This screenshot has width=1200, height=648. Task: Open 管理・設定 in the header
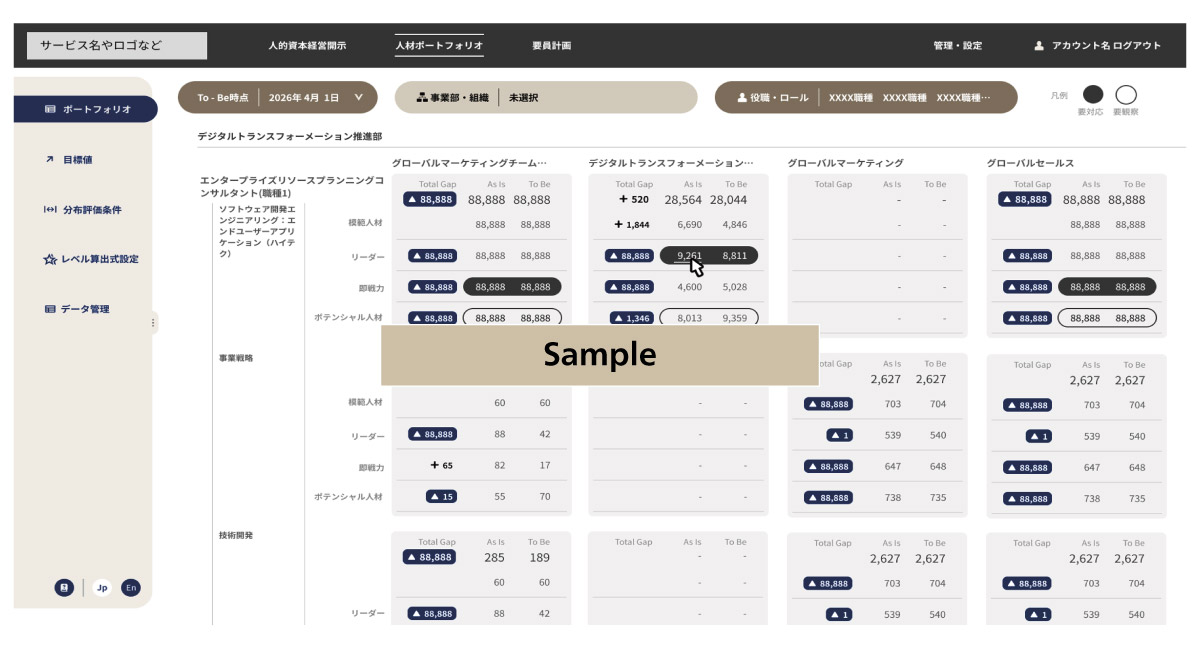[x=957, y=46]
